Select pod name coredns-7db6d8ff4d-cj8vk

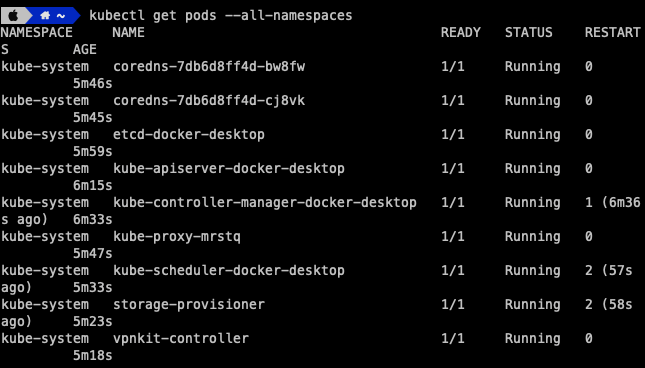pos(209,100)
